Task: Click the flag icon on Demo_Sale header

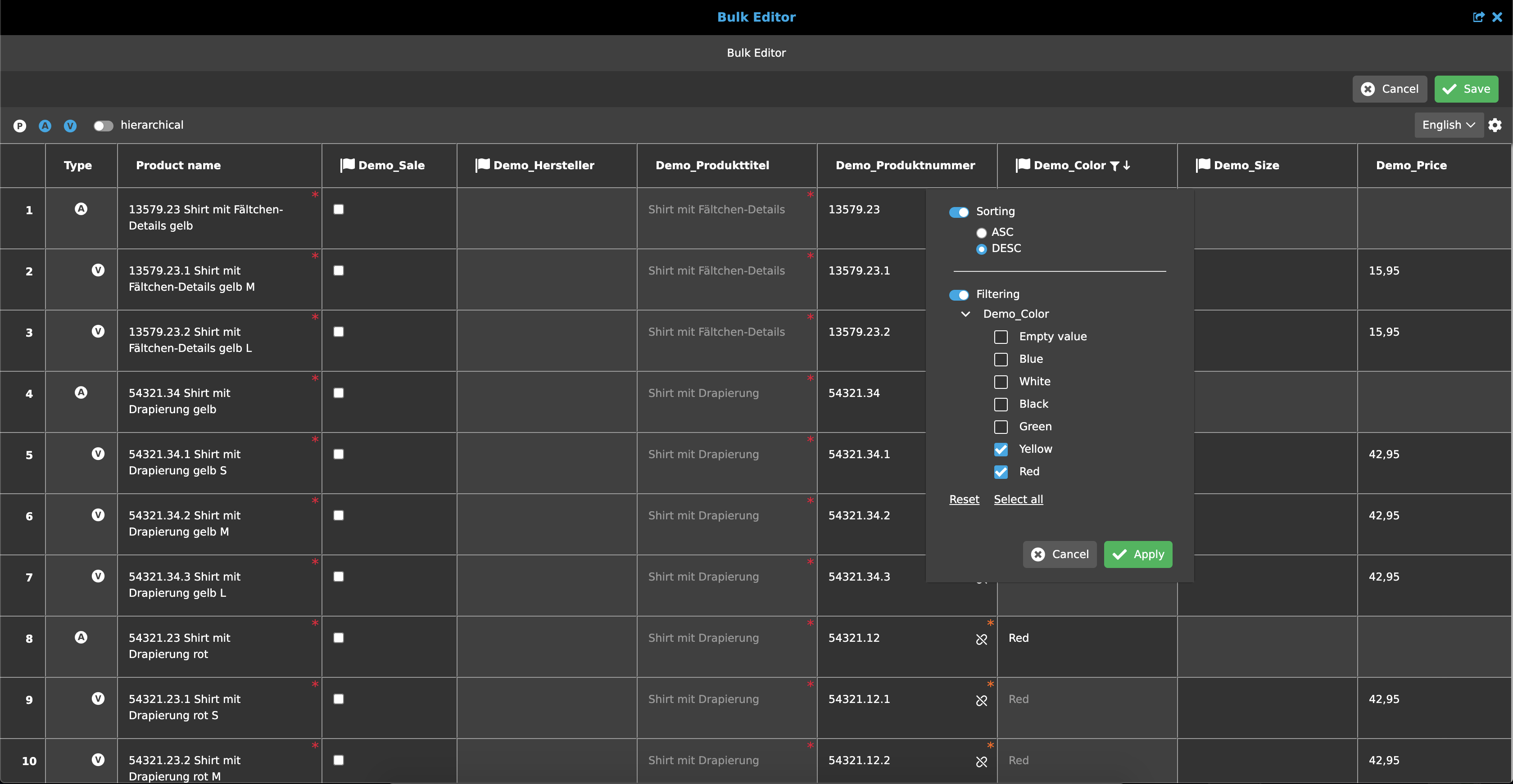Action: click(x=348, y=165)
